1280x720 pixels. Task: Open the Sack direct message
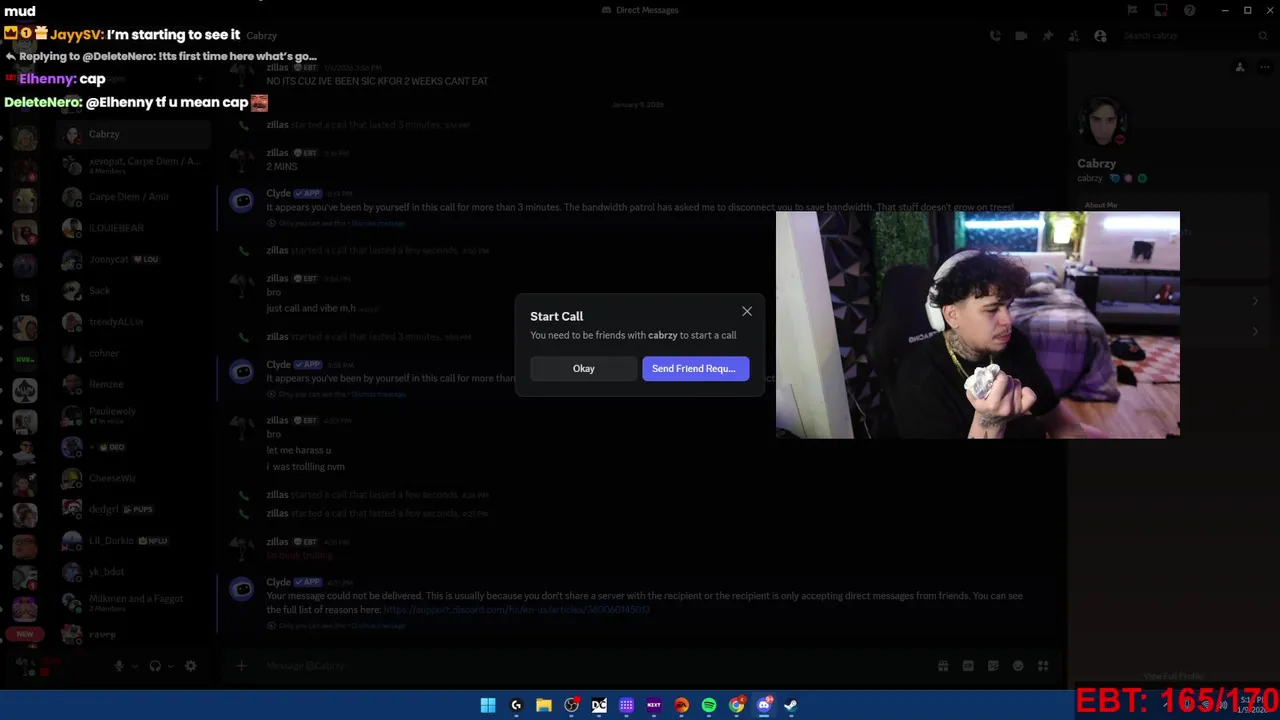[134, 290]
